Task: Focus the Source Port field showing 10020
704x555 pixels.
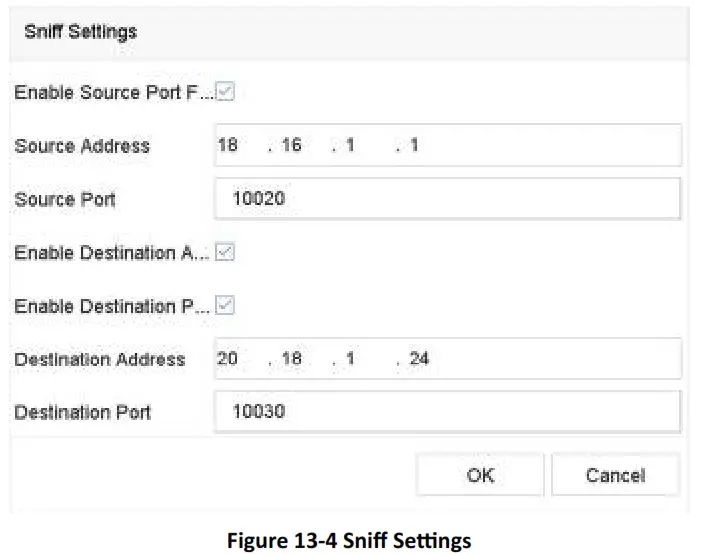Action: coord(447,199)
